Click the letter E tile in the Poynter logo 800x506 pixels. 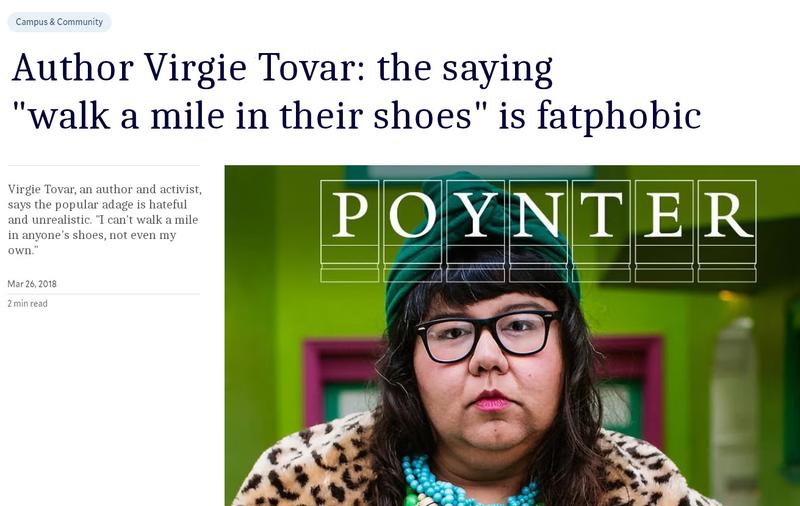tap(664, 231)
